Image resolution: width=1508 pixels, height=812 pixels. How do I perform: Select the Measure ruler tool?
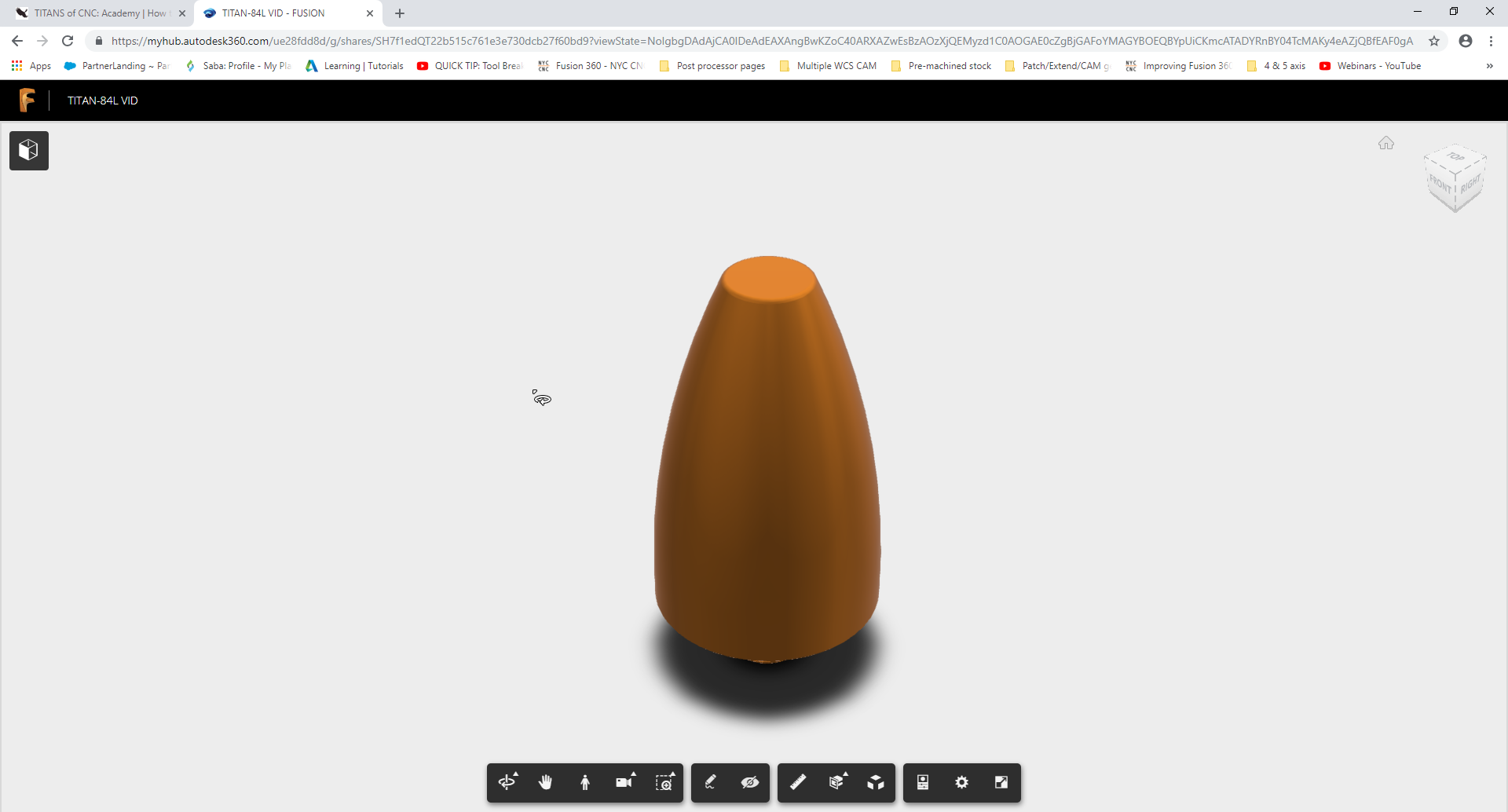point(798,782)
